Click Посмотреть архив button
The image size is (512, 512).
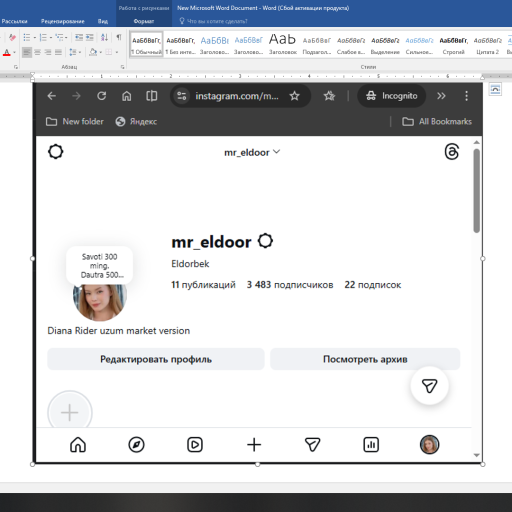[x=365, y=359]
